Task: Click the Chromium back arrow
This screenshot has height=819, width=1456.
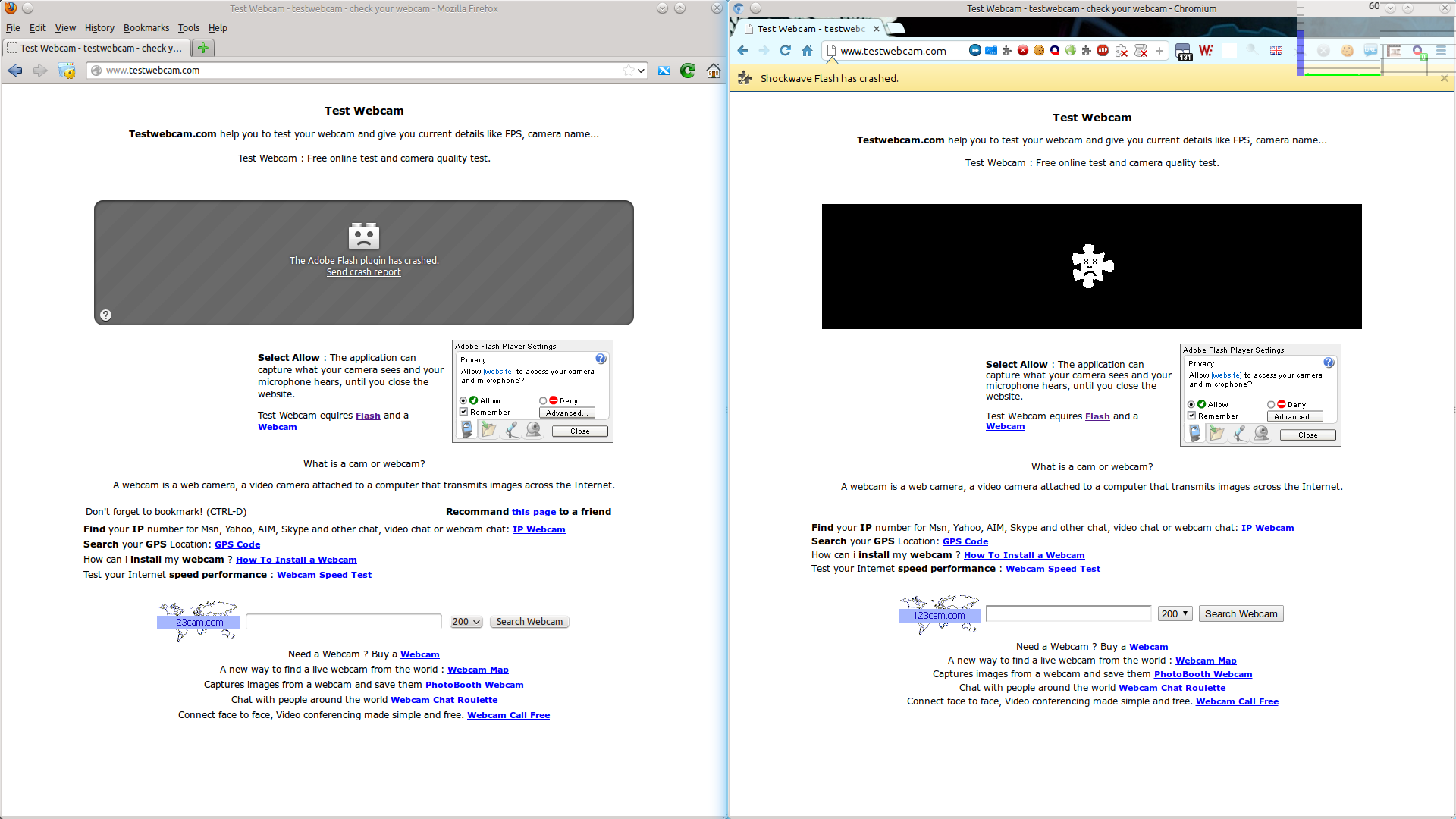Action: (x=742, y=51)
